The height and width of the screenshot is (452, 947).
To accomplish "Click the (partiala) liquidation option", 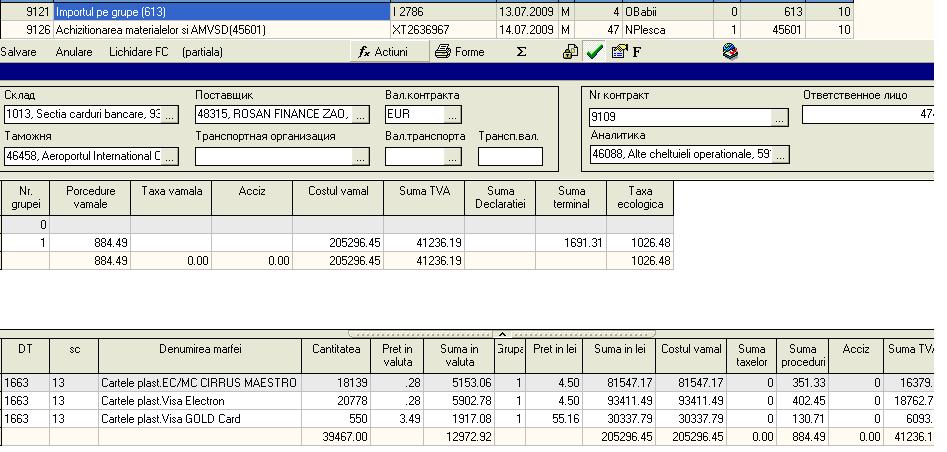I will [x=202, y=52].
